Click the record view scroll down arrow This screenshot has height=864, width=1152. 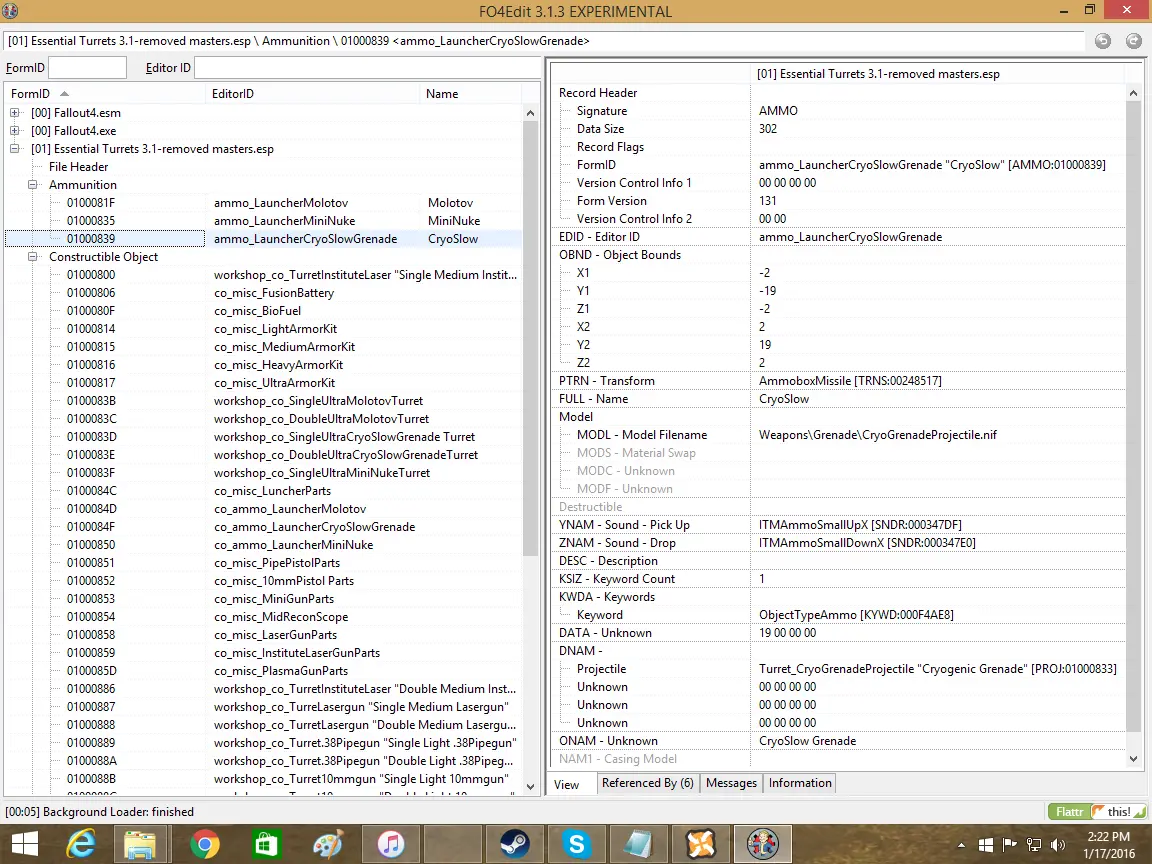pos(1133,759)
